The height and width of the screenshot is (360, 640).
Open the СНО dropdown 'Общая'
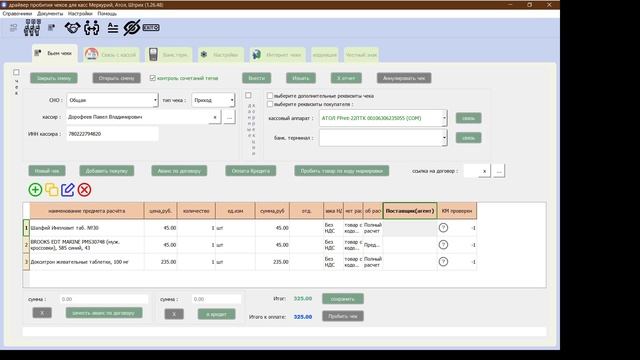[112, 100]
